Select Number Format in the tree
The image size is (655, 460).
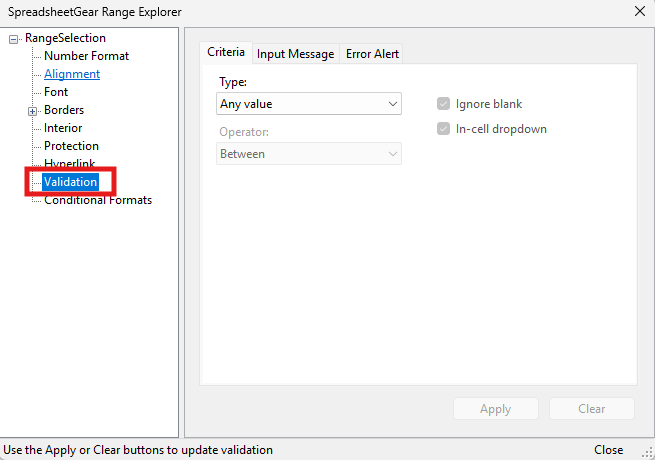coord(86,56)
